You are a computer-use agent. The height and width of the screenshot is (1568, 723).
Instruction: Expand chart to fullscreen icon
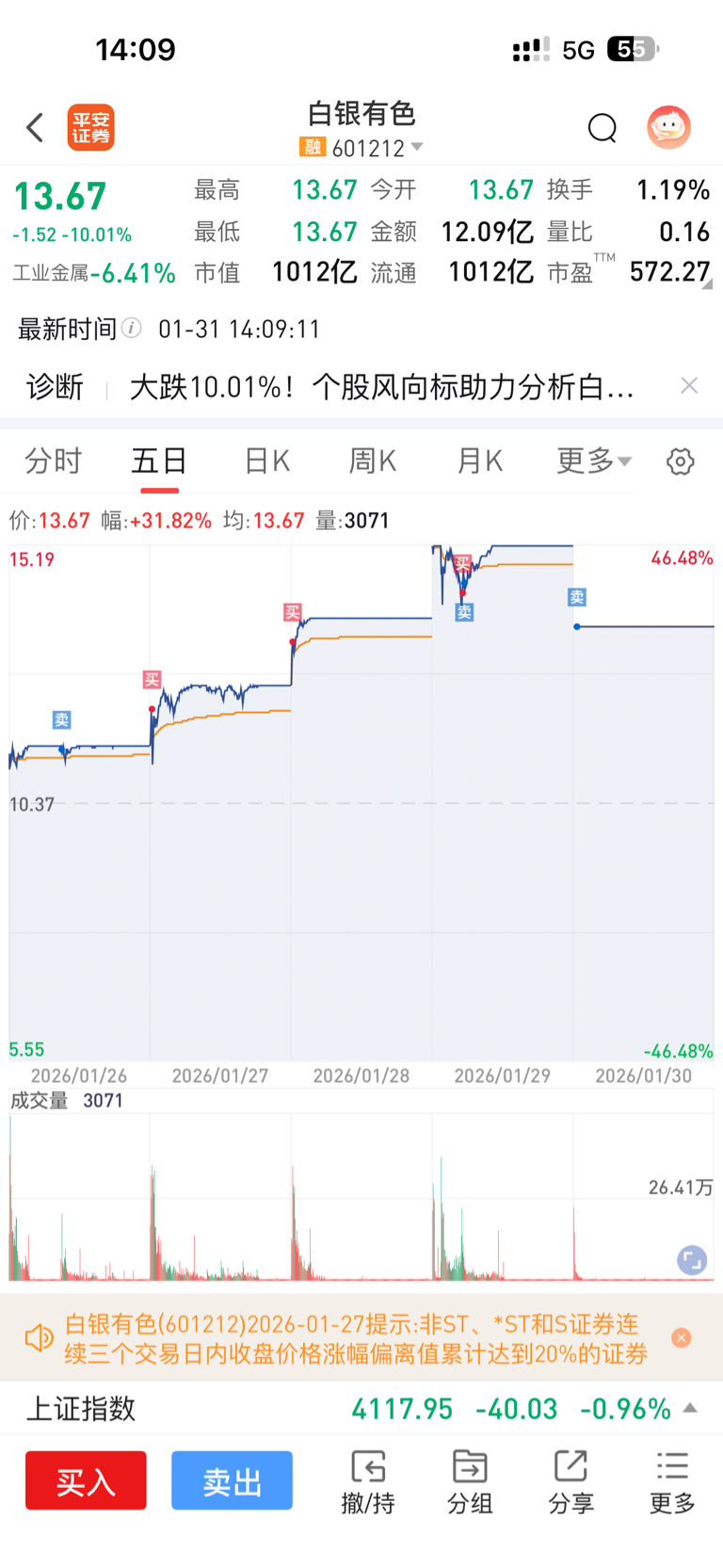pos(692,1260)
